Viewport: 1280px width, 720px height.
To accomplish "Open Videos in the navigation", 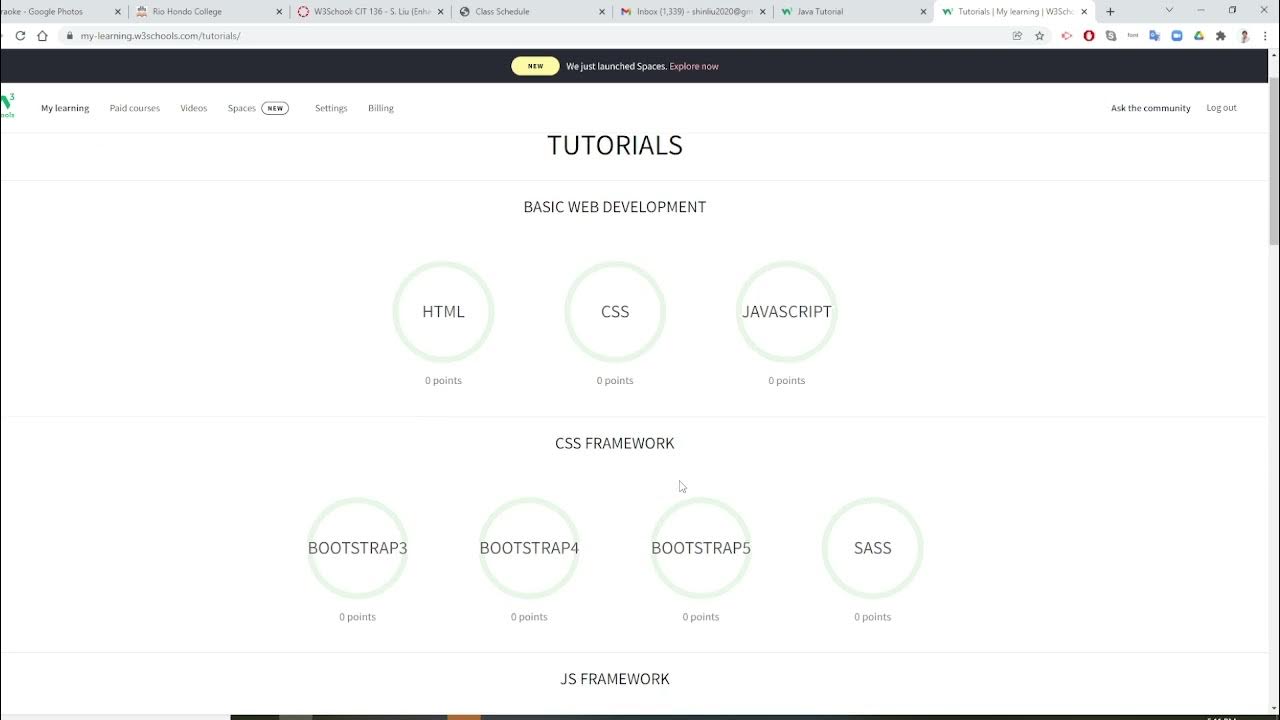I will 194,108.
